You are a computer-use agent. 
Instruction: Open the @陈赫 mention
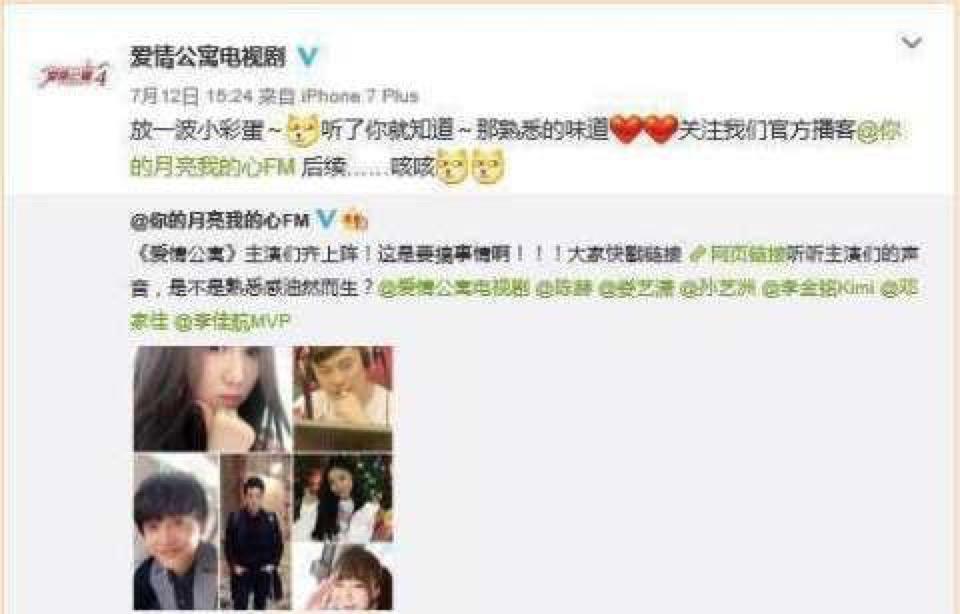564,288
